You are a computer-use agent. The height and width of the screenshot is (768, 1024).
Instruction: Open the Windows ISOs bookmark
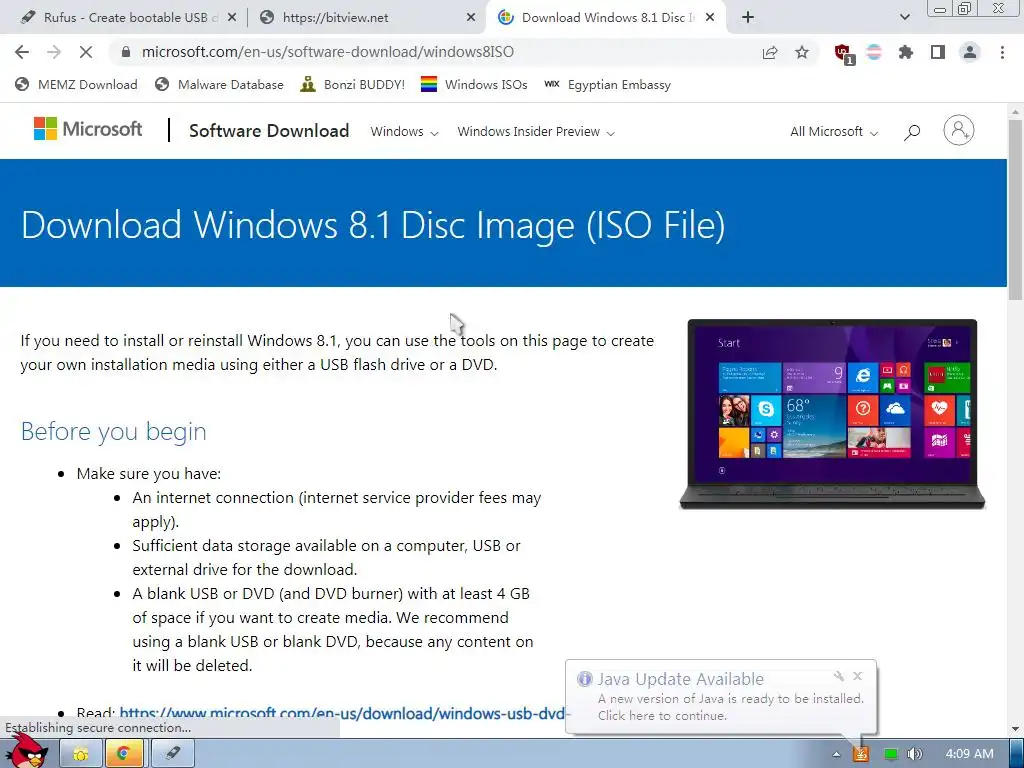pyautogui.click(x=474, y=85)
